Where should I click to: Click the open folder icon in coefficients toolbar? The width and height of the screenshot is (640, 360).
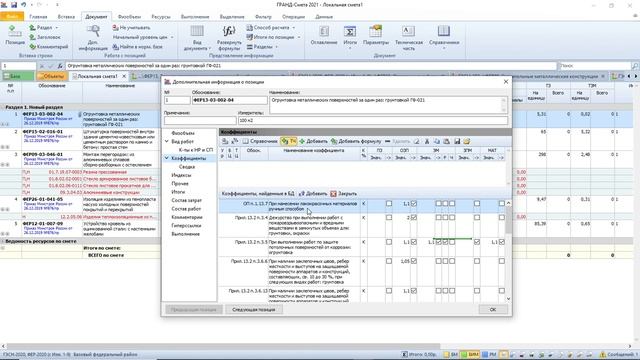click(x=467, y=141)
